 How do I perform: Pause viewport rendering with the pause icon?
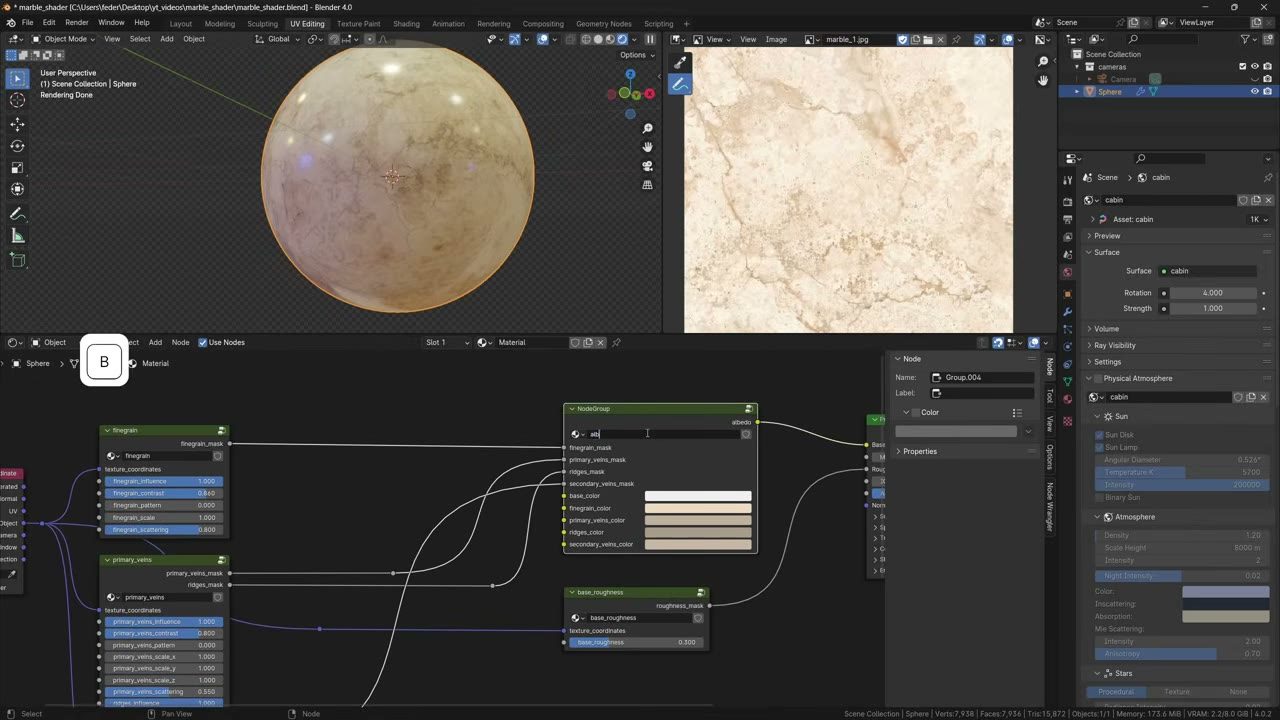[650, 39]
